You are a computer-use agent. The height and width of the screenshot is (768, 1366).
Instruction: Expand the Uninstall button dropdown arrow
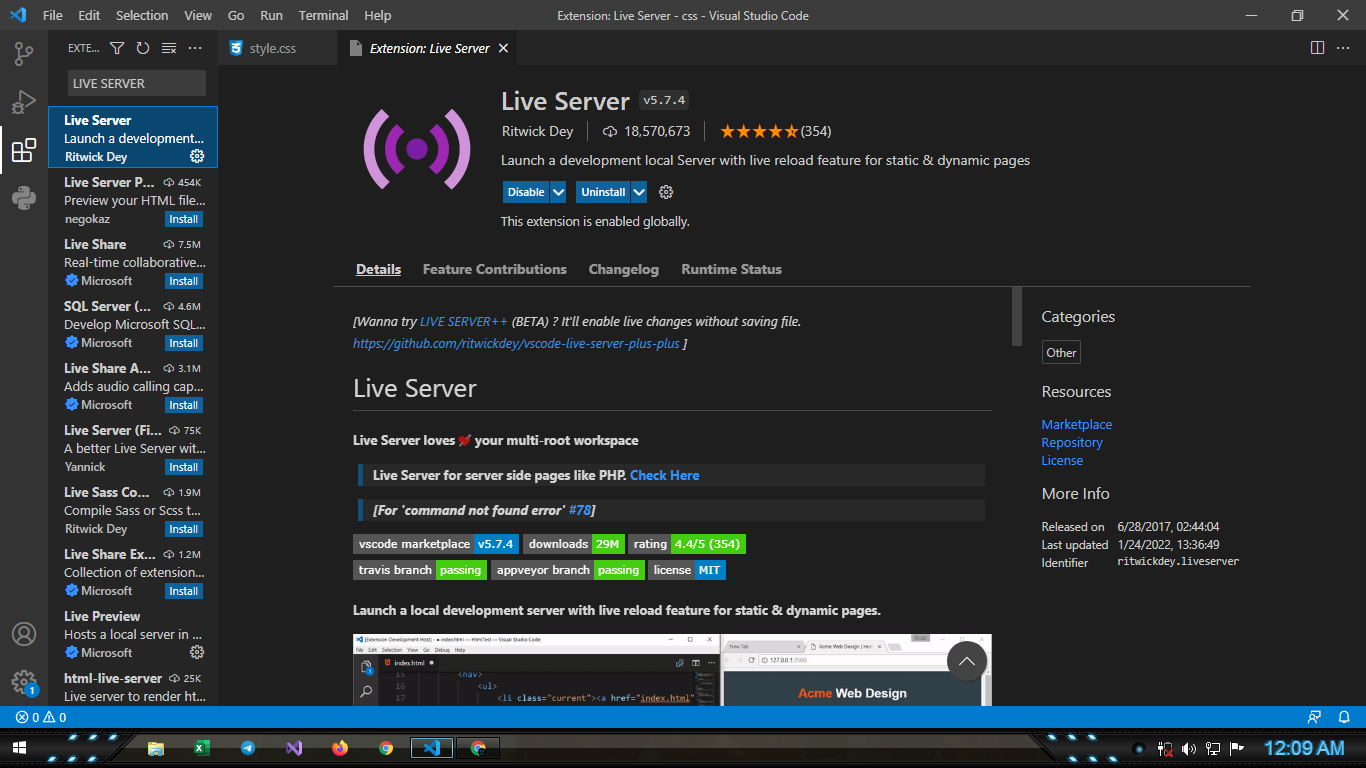tap(639, 192)
